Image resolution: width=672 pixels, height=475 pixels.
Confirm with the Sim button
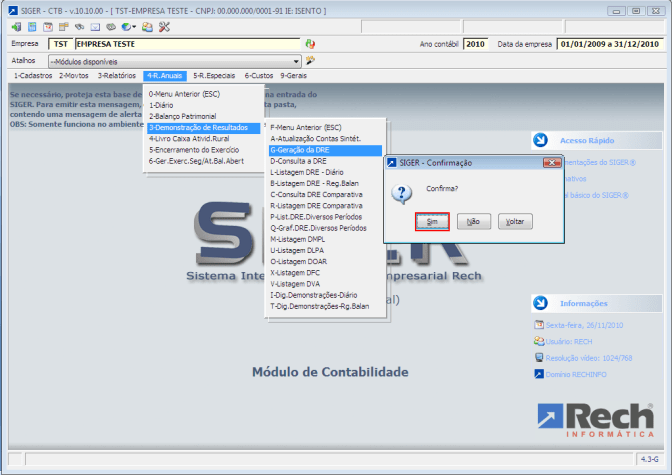[432, 222]
